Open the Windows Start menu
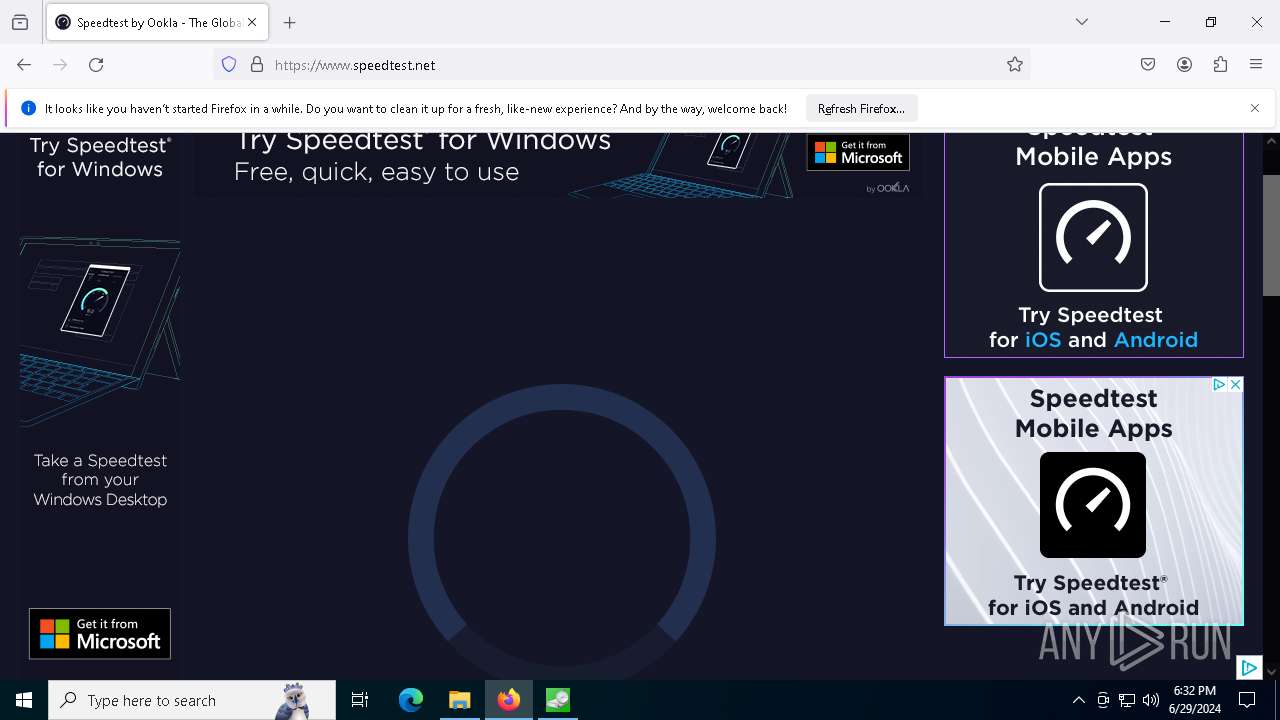 24,700
